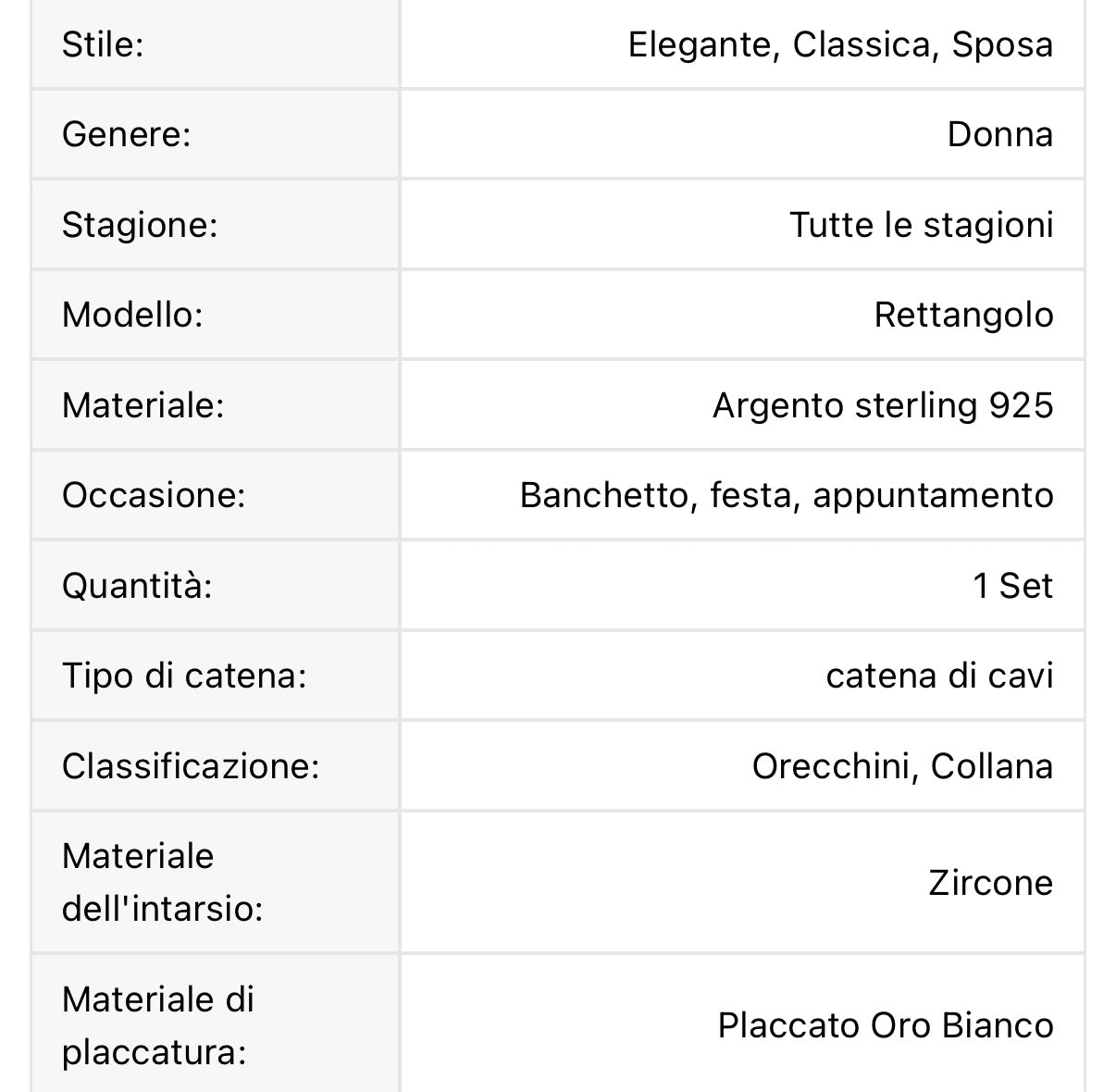Click the "Placcato Oro Bianco" value
The image size is (1116, 1092).
886,1025
